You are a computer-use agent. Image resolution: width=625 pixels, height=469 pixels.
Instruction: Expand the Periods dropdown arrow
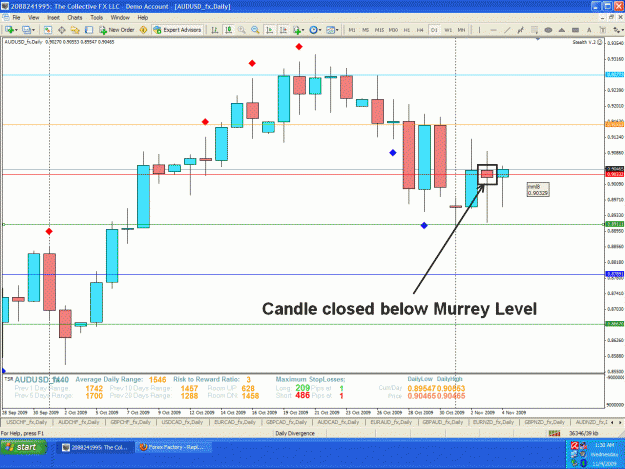320,30
